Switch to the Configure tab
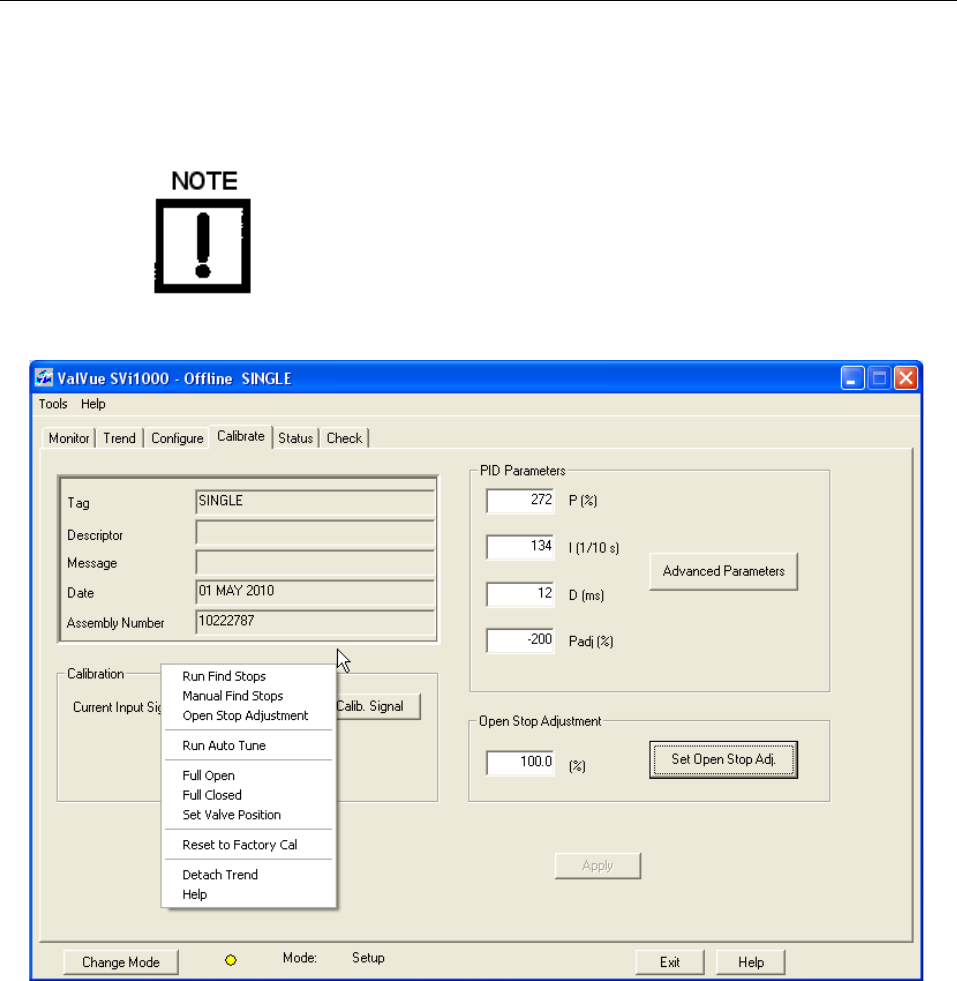 pyautogui.click(x=177, y=438)
